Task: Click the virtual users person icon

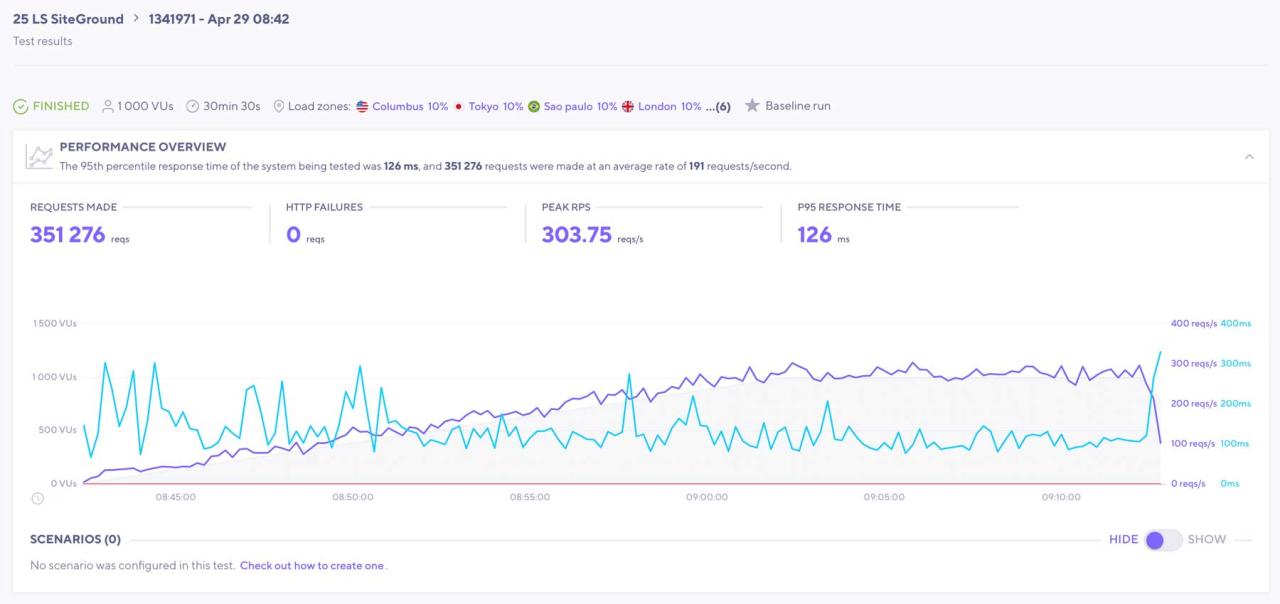Action: click(x=108, y=106)
